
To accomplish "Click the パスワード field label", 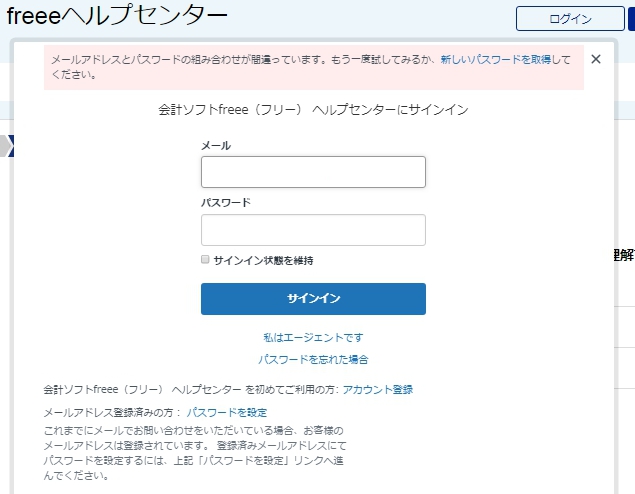I will coord(225,202).
